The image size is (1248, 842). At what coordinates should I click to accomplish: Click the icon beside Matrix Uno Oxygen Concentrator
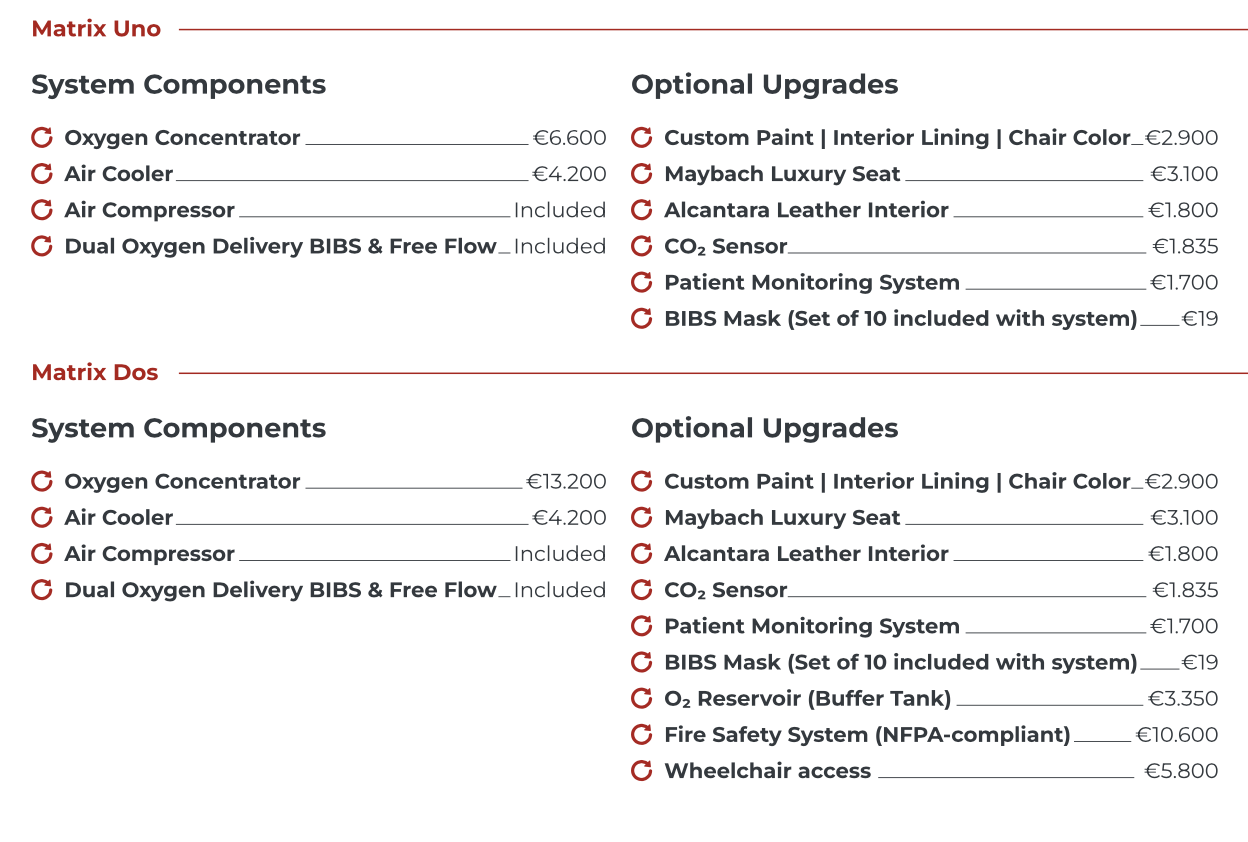click(42, 138)
